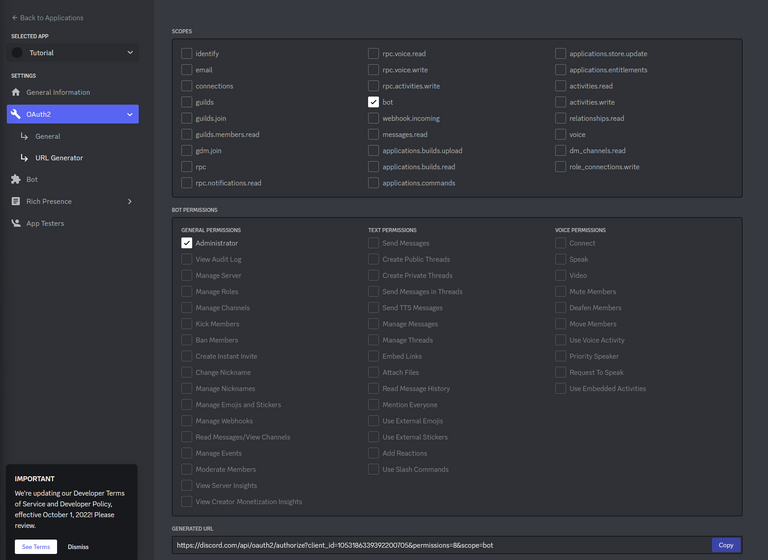768x560 pixels.
Task: Click the generated URL text field
Action: (442, 545)
